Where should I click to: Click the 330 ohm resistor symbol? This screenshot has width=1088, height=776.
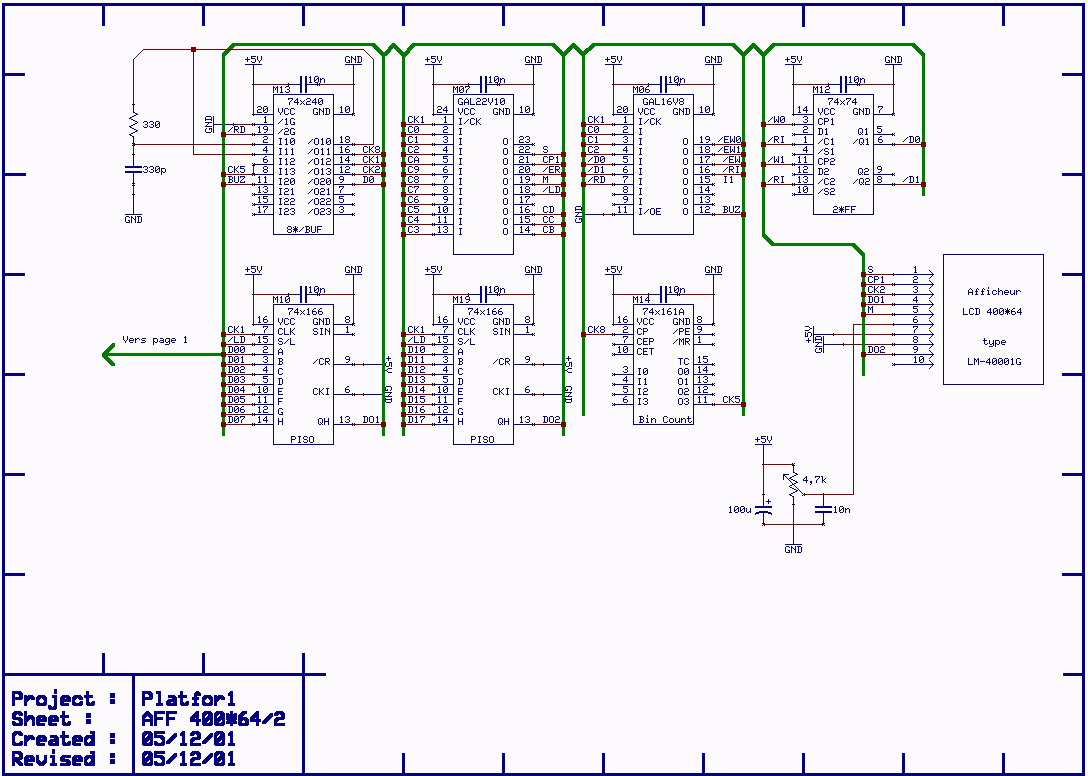coord(133,125)
